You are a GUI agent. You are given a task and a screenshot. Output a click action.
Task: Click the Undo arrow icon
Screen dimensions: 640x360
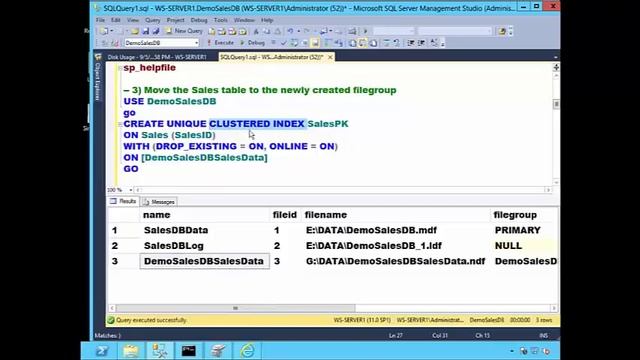(x=290, y=31)
